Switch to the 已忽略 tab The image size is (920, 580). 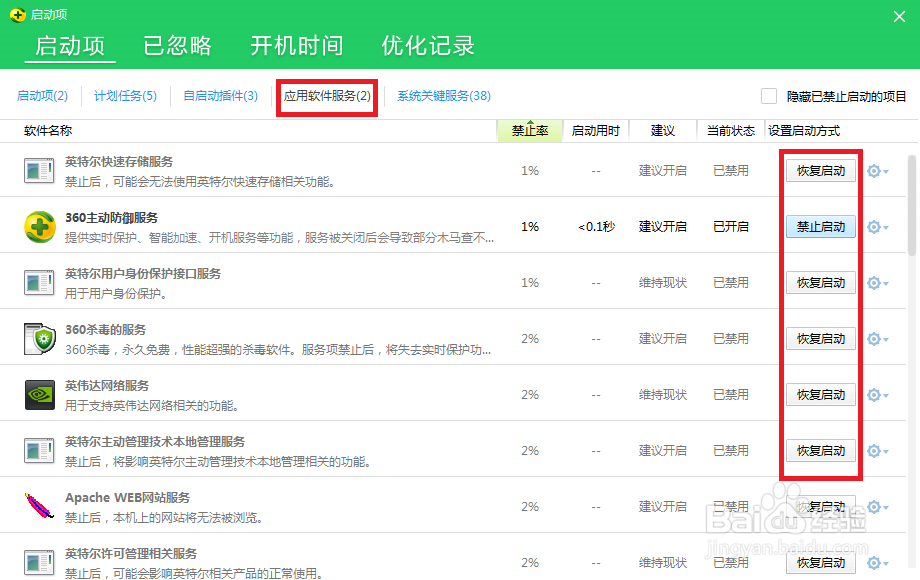[x=177, y=46]
